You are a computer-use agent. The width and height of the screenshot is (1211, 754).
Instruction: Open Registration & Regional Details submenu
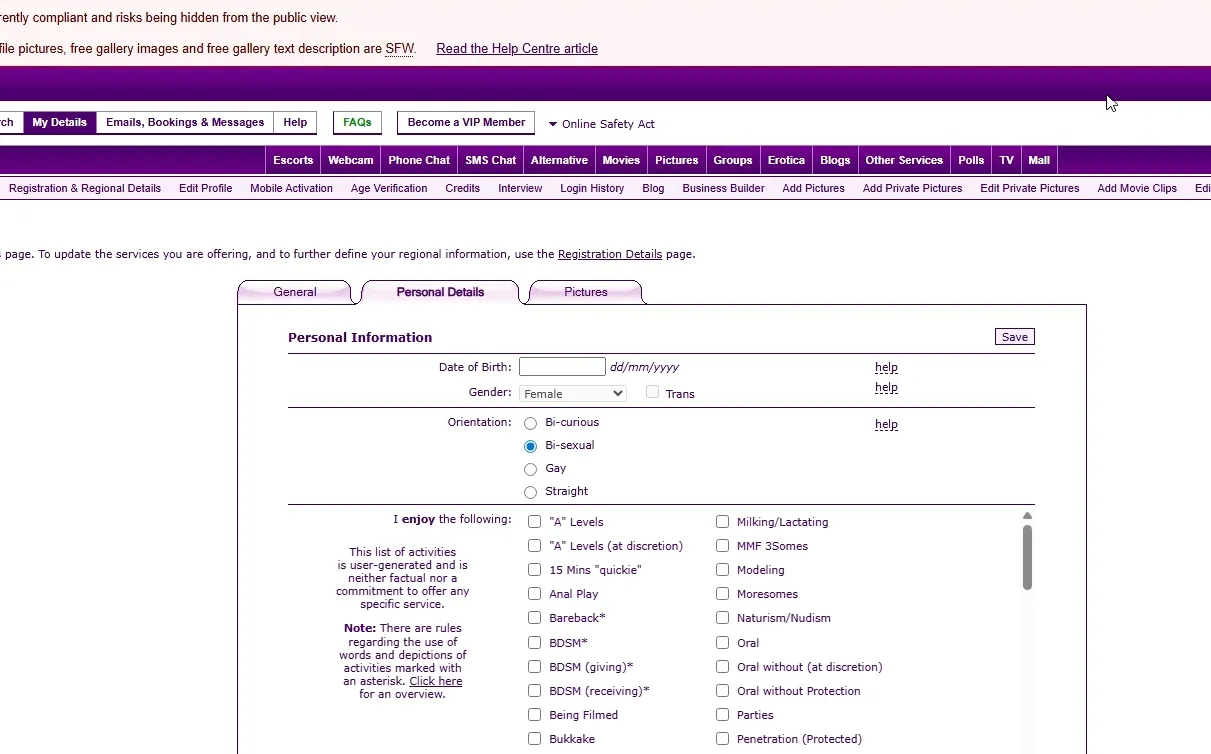(x=85, y=188)
